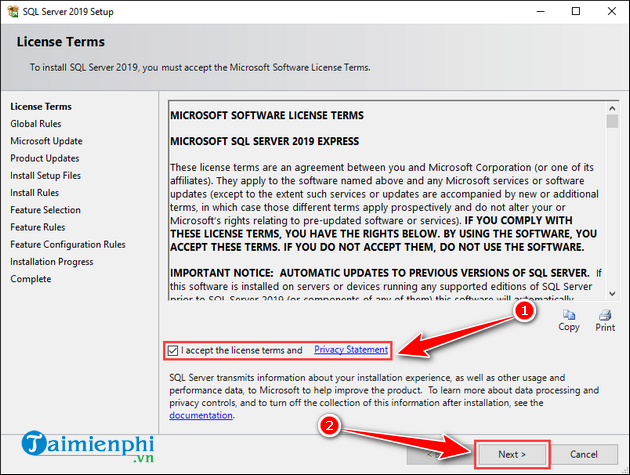Click the license text scrollbar thumb

[612, 121]
